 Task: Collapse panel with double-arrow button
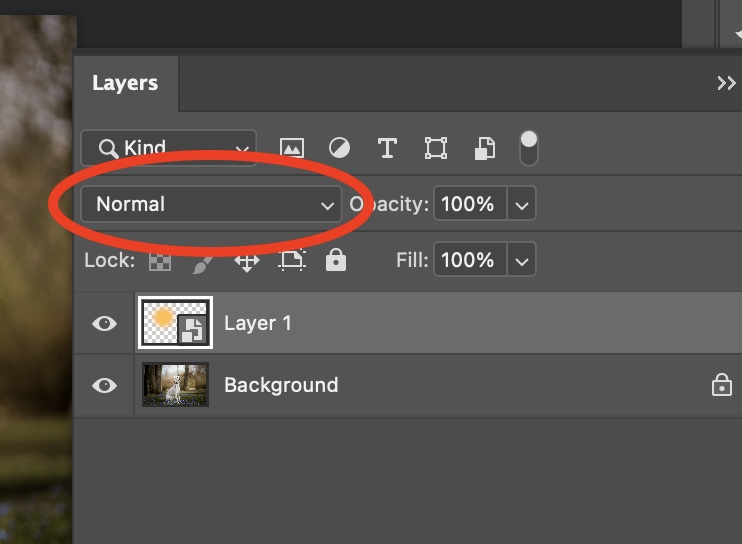[726, 83]
